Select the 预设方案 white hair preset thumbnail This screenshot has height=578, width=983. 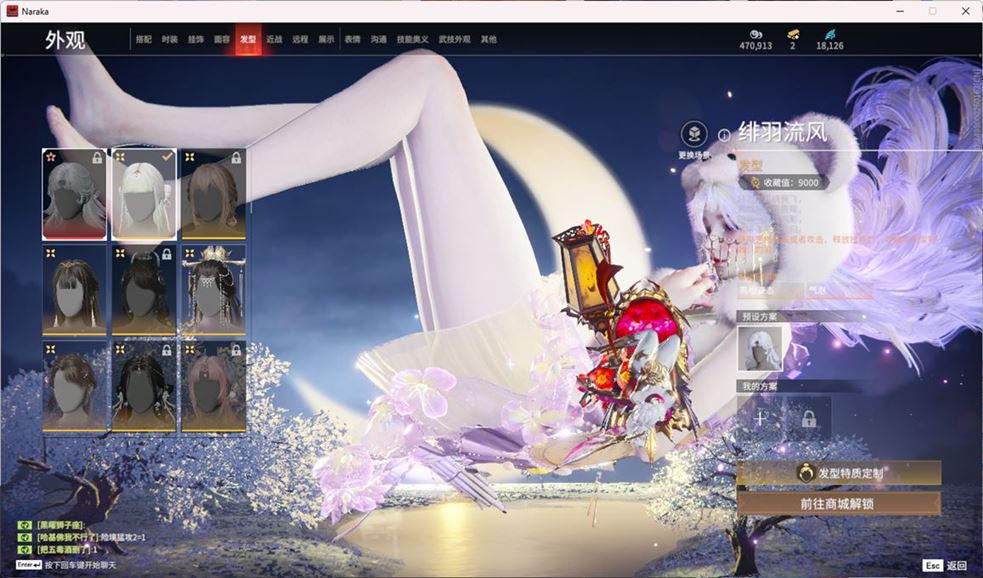click(760, 349)
